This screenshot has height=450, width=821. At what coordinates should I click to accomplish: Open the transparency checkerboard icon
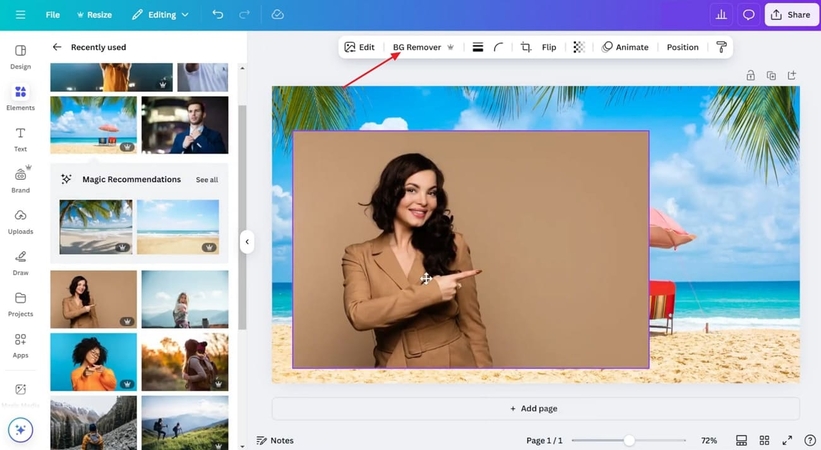coord(578,47)
